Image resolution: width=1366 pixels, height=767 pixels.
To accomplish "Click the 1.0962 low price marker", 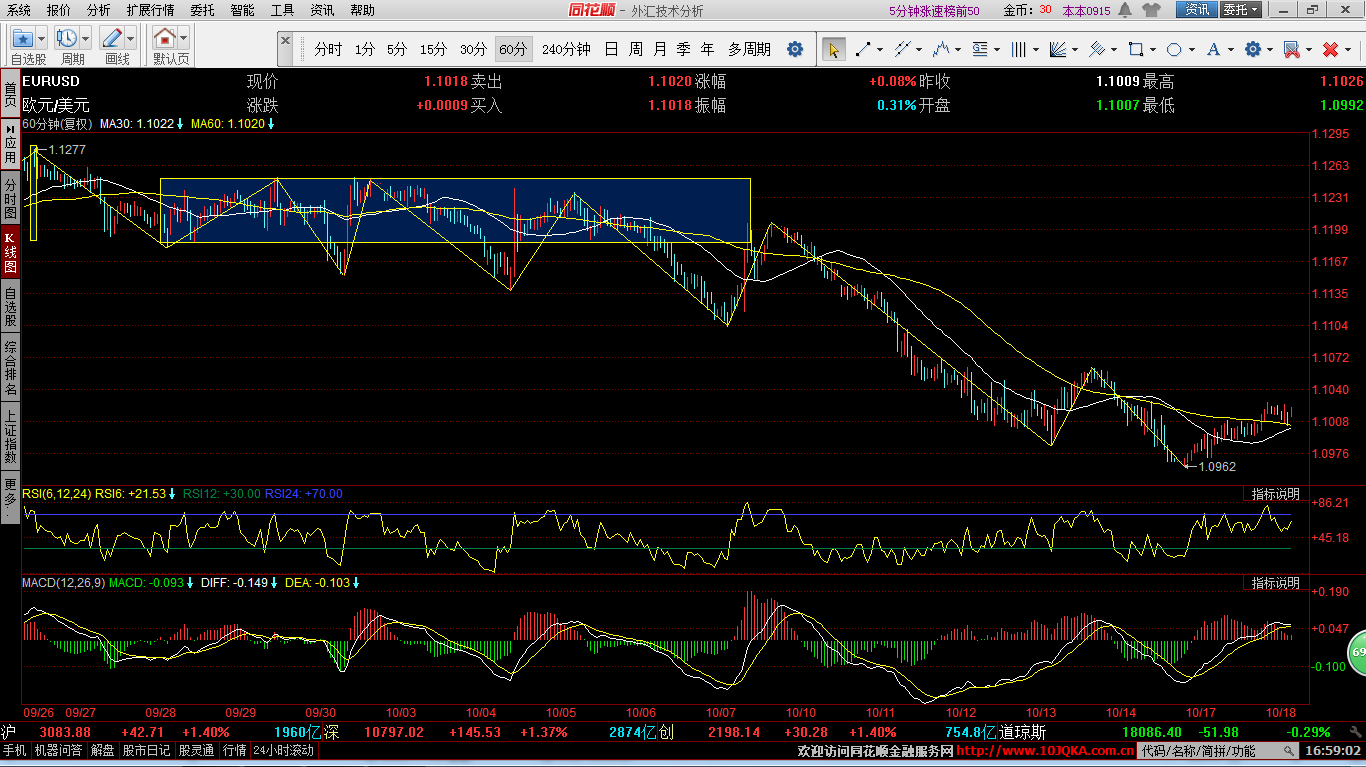I will point(1216,466).
